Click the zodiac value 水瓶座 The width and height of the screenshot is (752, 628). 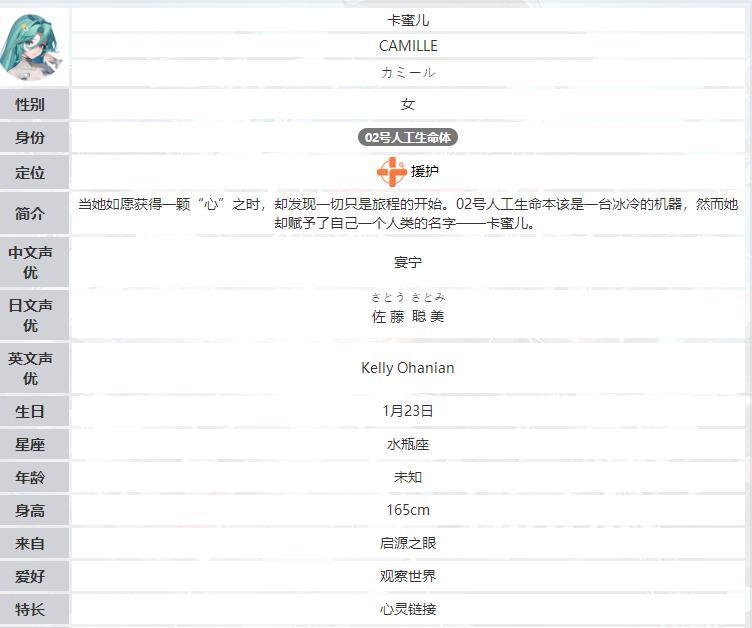pyautogui.click(x=408, y=444)
